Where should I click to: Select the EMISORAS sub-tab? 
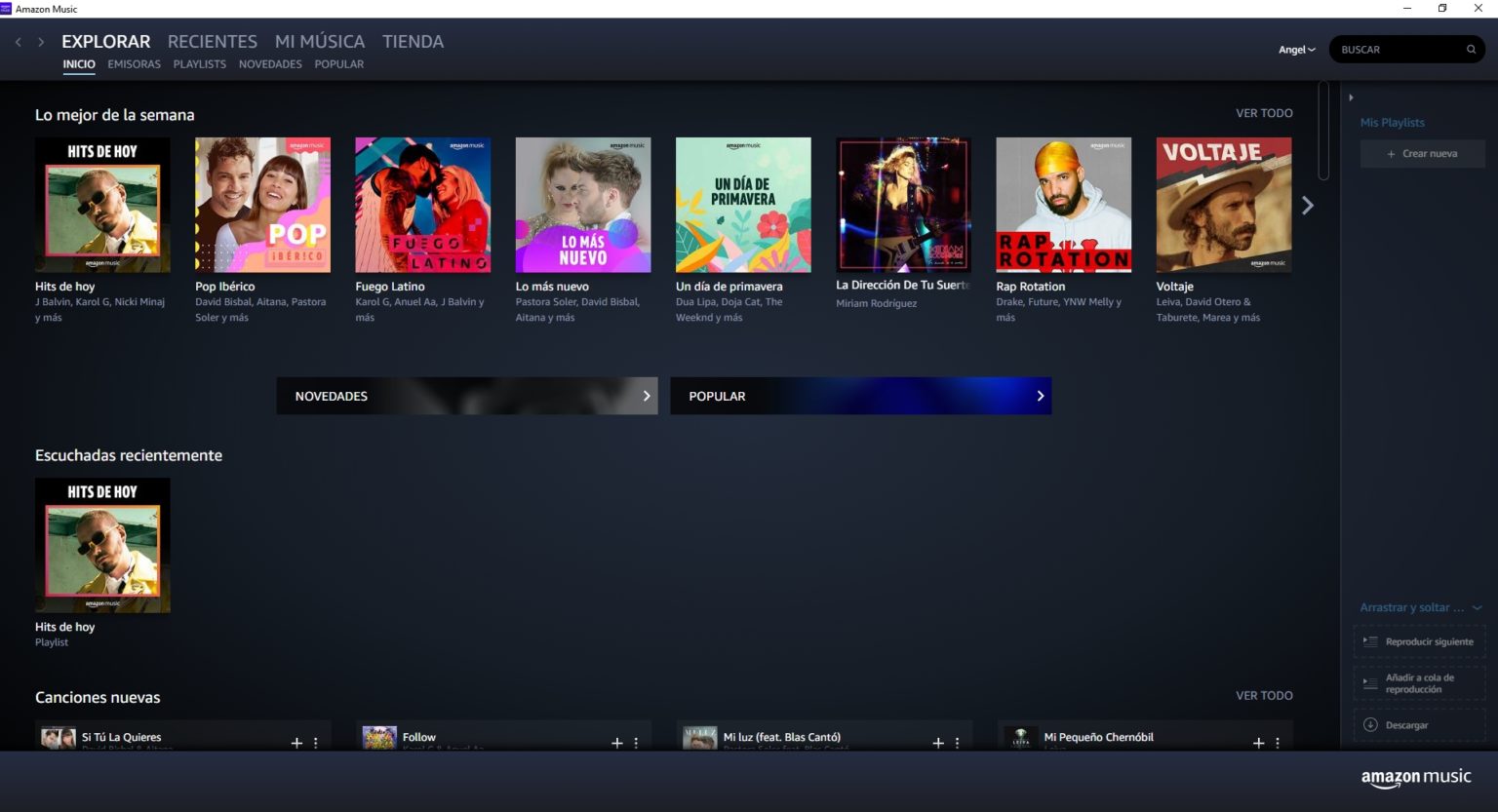click(135, 64)
